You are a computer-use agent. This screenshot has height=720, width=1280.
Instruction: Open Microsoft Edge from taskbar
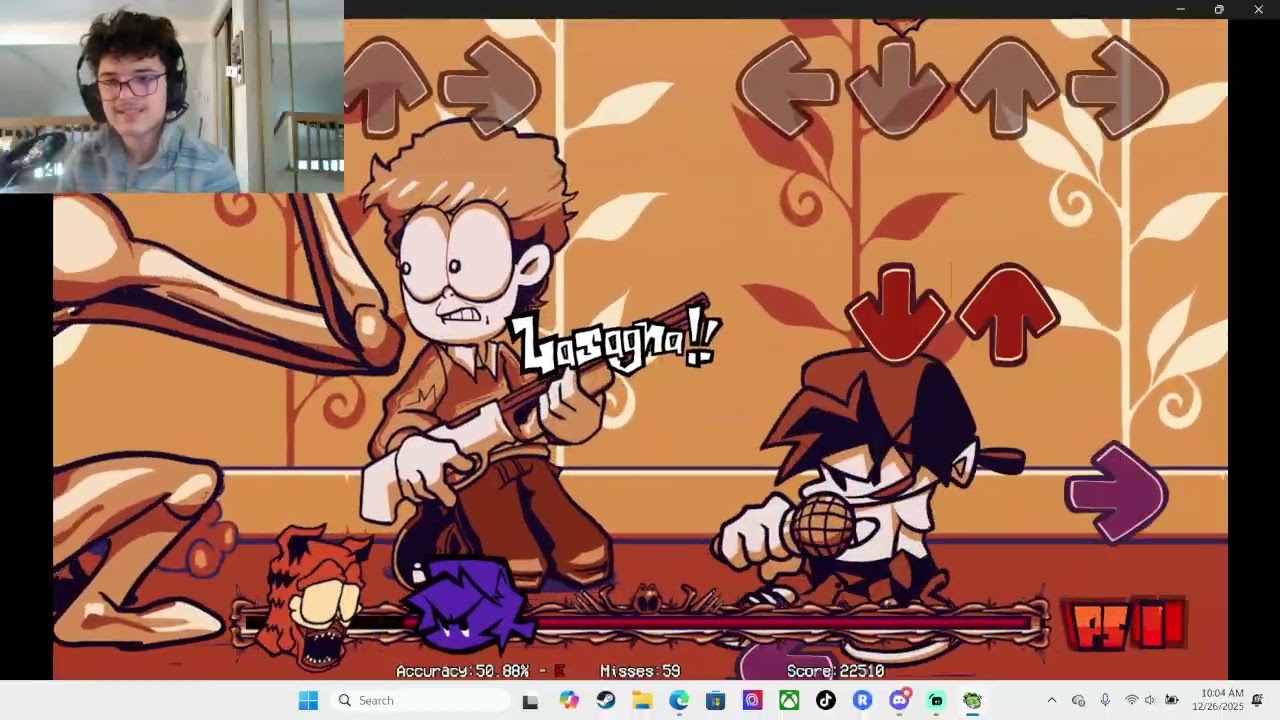pos(679,700)
